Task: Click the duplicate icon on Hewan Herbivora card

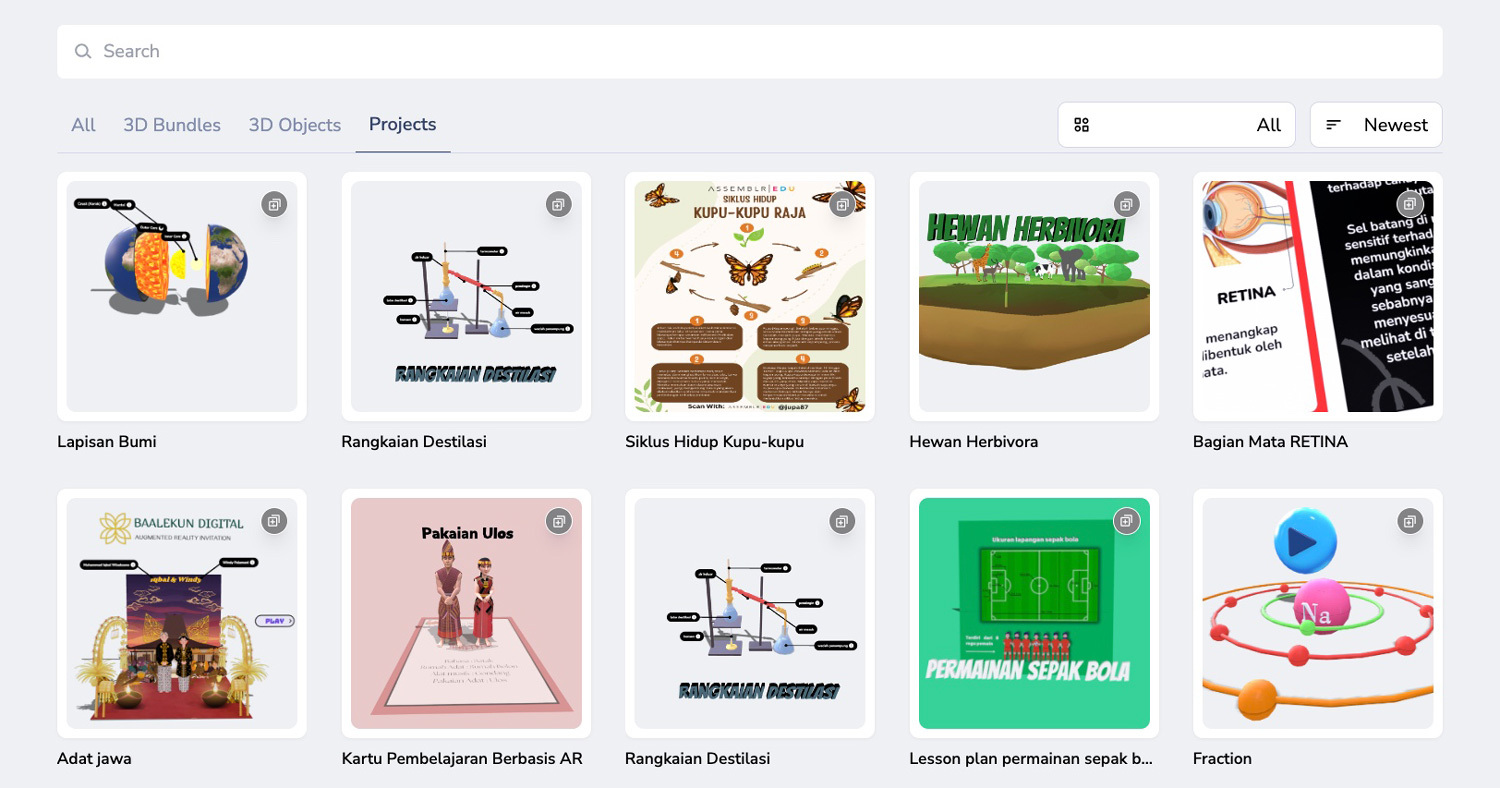Action: point(1127,204)
